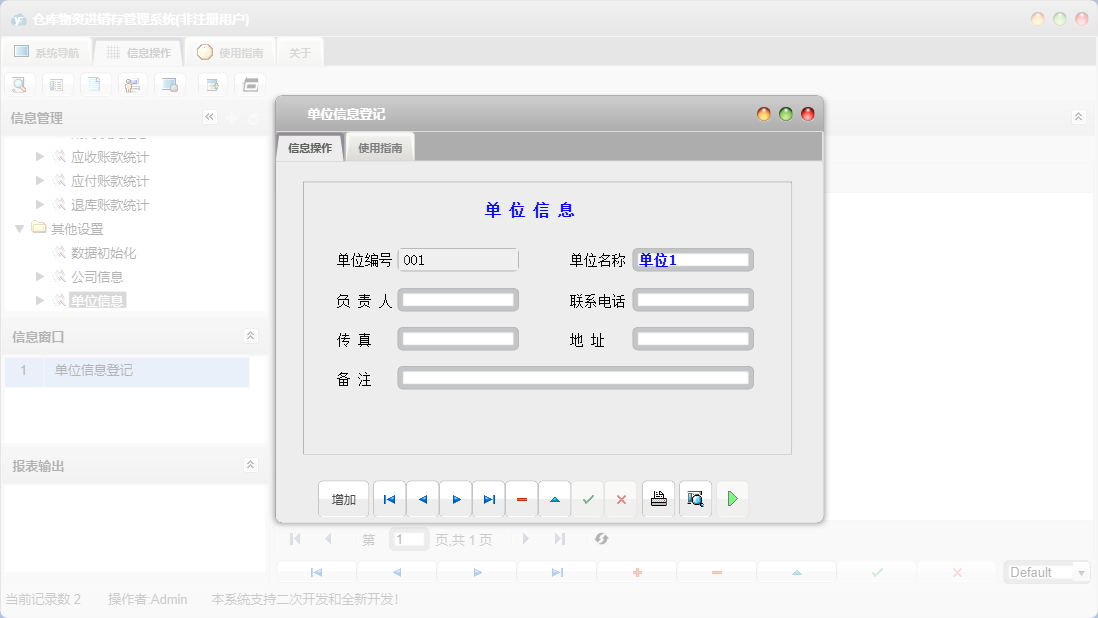This screenshot has height=618, width=1098.
Task: Click the green run arrow in the dialog
Action: (732, 498)
